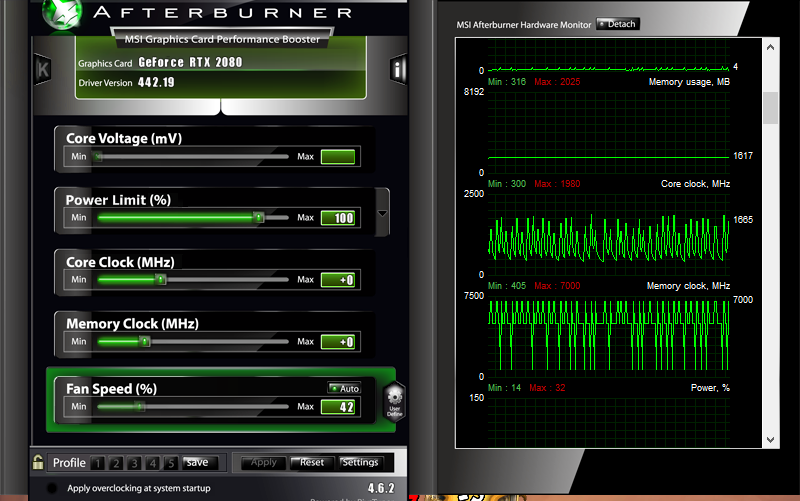800x501 pixels.
Task: Click the hardware monitor scrollbar thumb
Action: (x=770, y=108)
